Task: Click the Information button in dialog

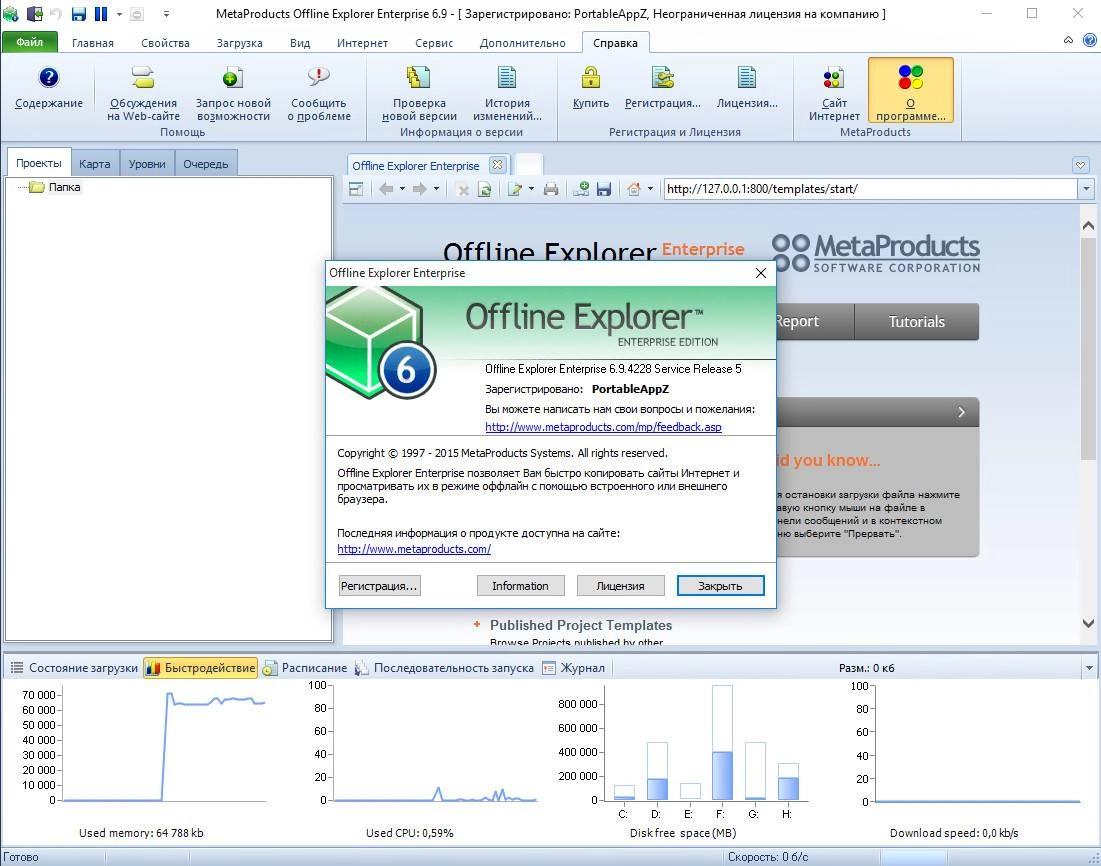Action: click(x=520, y=586)
